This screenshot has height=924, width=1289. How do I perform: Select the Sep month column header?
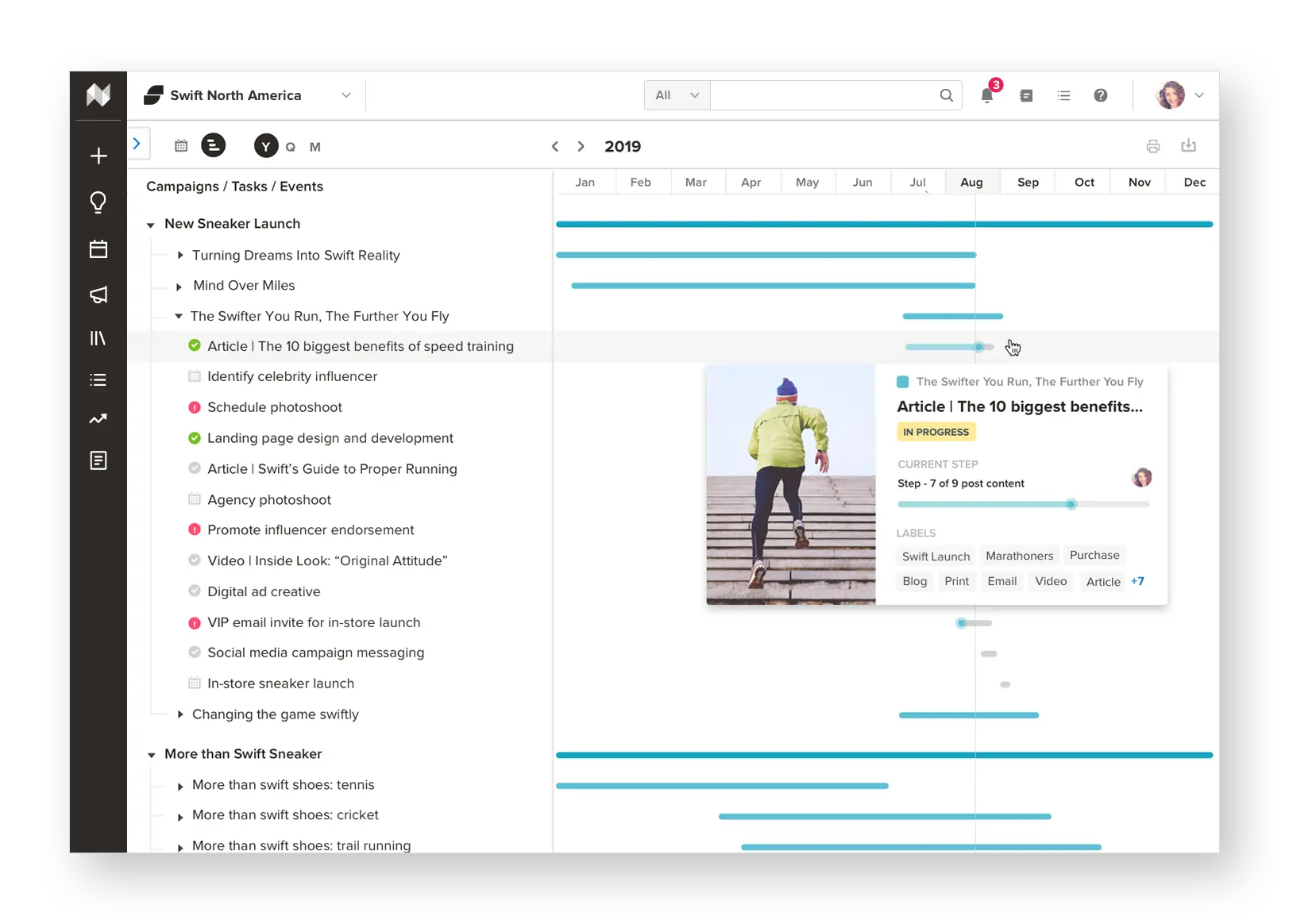pos(1028,182)
